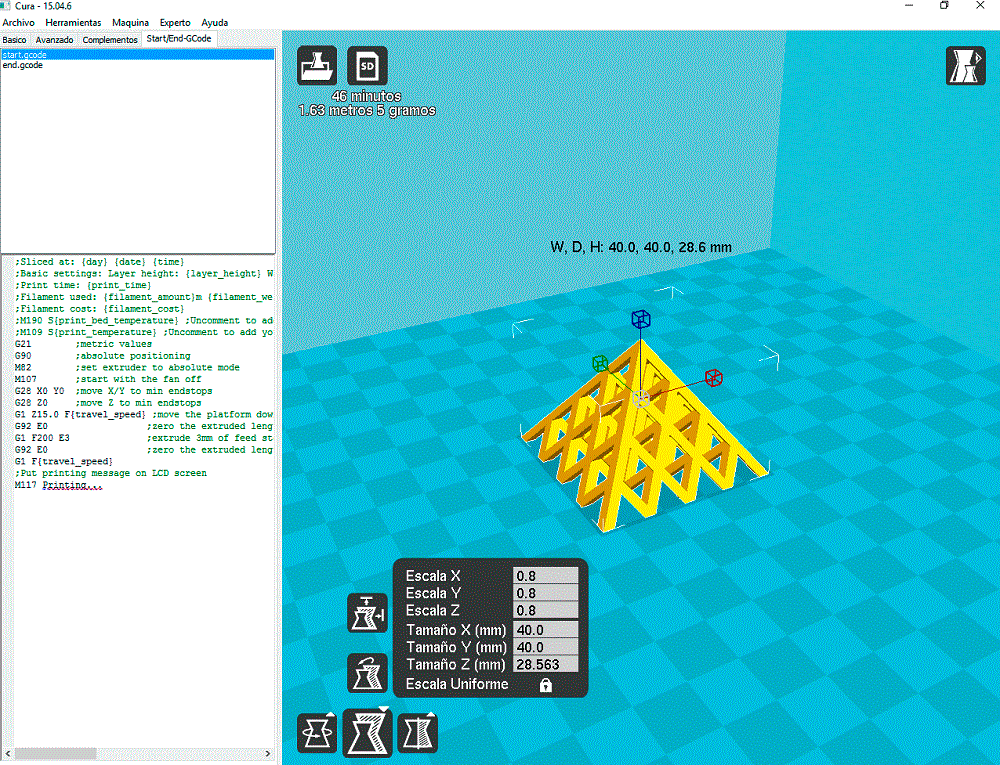Click the G1 F200 E3 extrude line
This screenshot has width=1000, height=765.
(143, 438)
